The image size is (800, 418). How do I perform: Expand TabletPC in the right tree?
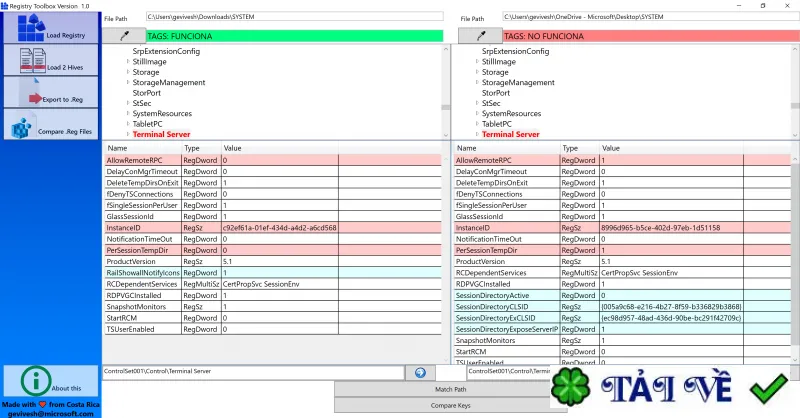pyautogui.click(x=477, y=124)
